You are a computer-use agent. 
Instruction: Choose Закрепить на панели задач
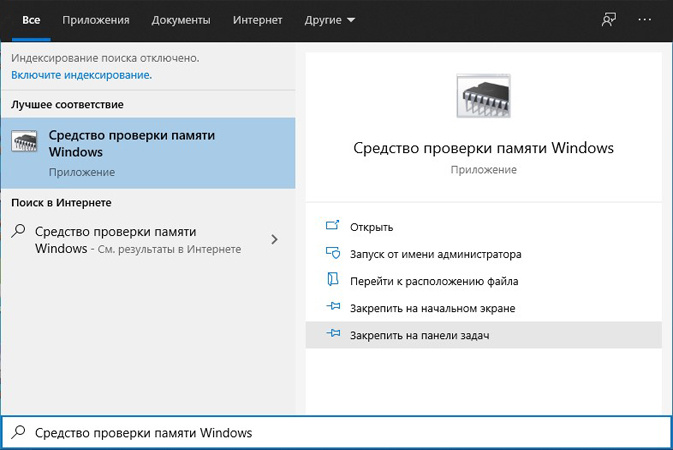click(483, 335)
